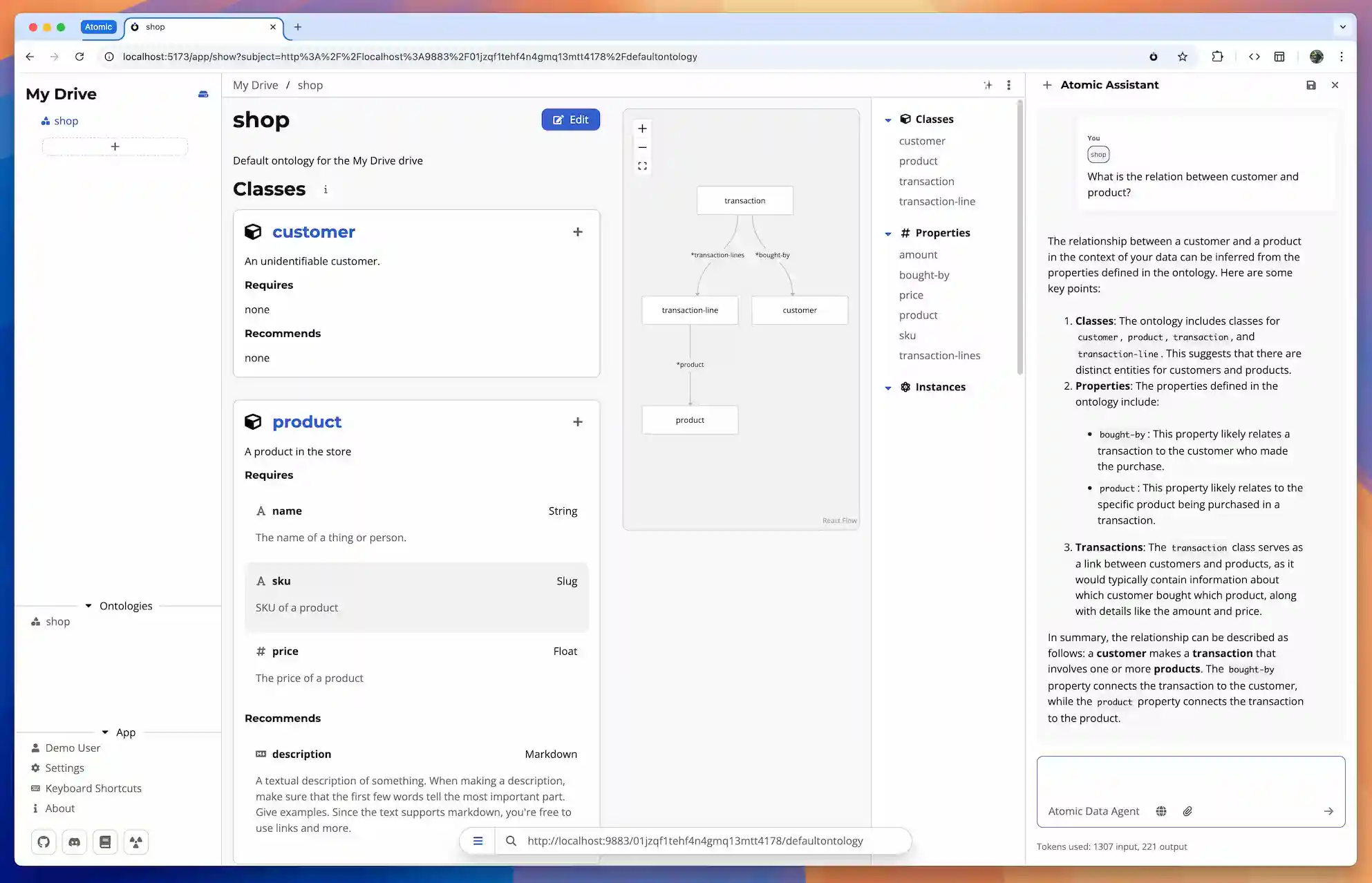Screen dimensions: 1372x883
Task: Collapse the App sidebar section
Action: (105, 732)
